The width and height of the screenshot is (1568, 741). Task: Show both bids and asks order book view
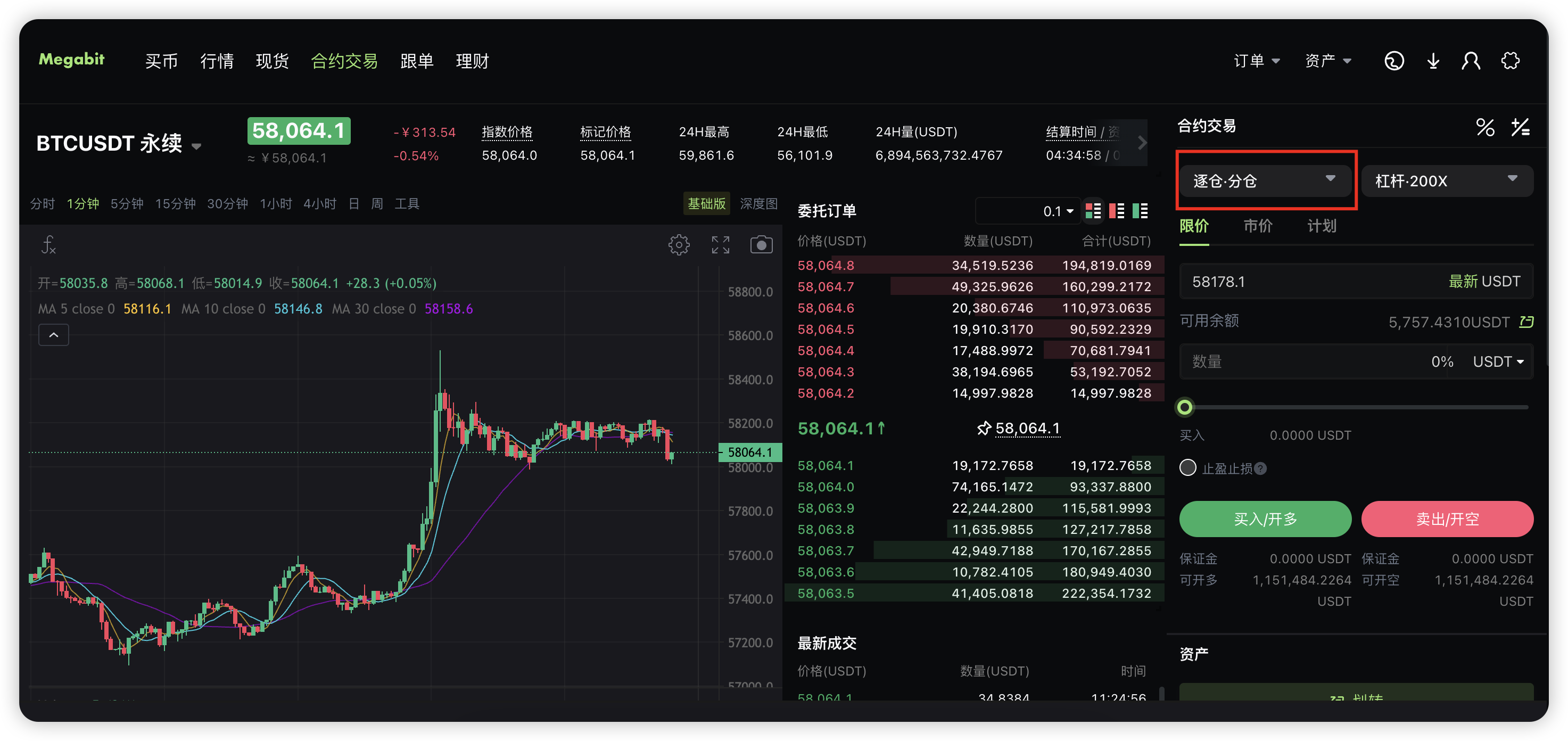pos(1093,211)
